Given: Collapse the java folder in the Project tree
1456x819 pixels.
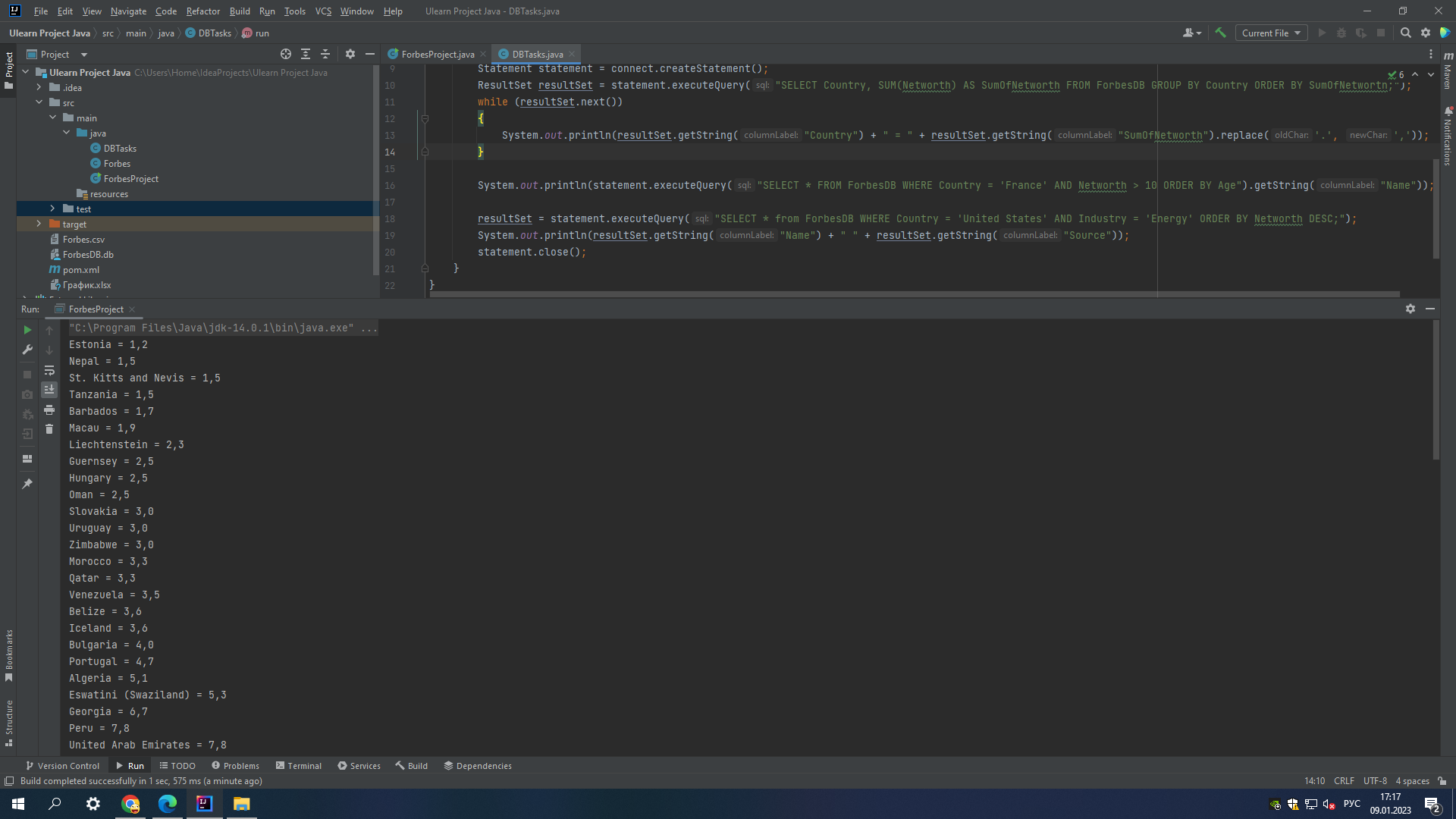Looking at the screenshot, I should coord(67,133).
